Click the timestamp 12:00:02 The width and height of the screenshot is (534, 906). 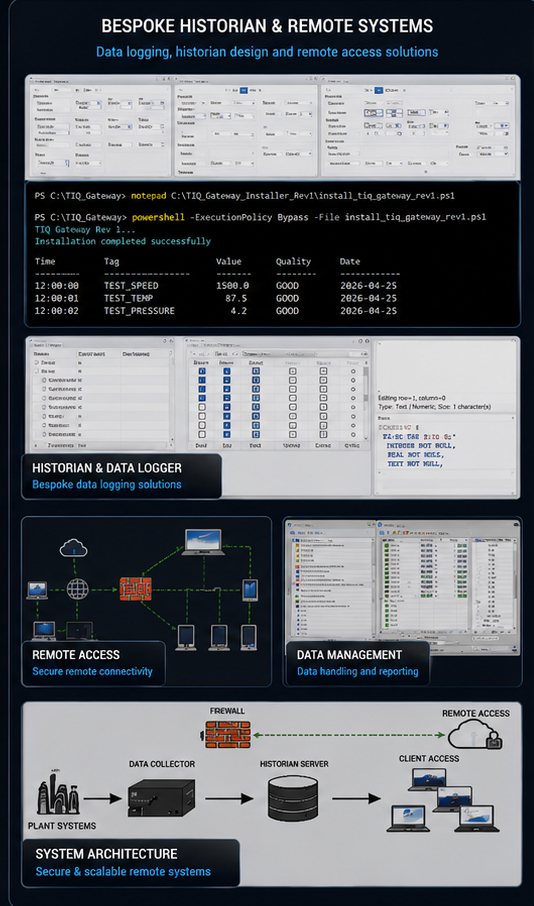(57, 311)
